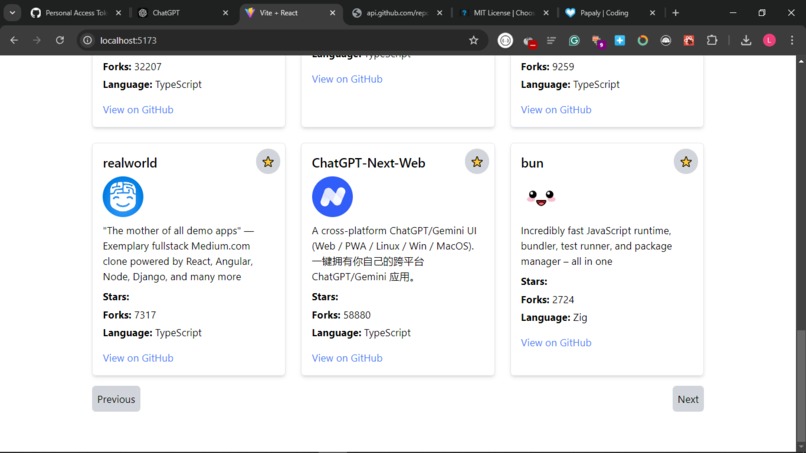
Task: Go to the Previous page
Action: [116, 399]
